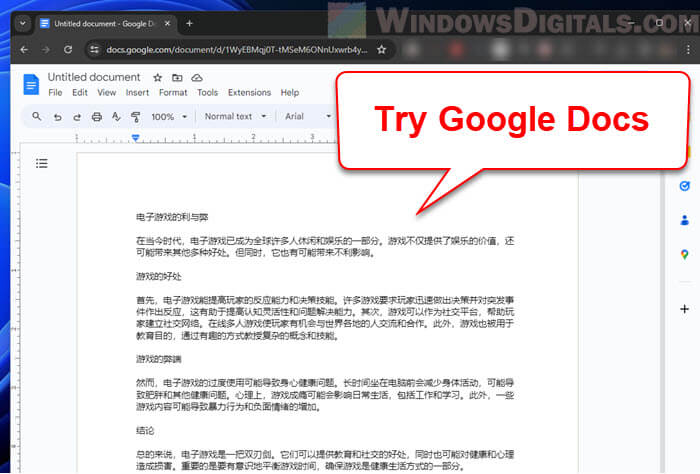Place cursor in paragraph starting 然而
This screenshot has height=474, width=700.
point(325,395)
